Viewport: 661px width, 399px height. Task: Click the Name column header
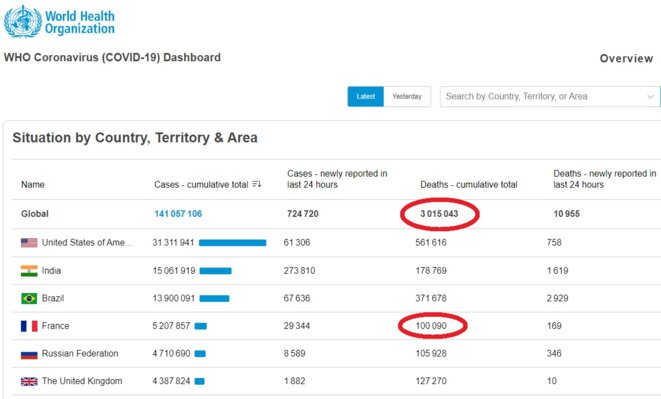point(33,184)
